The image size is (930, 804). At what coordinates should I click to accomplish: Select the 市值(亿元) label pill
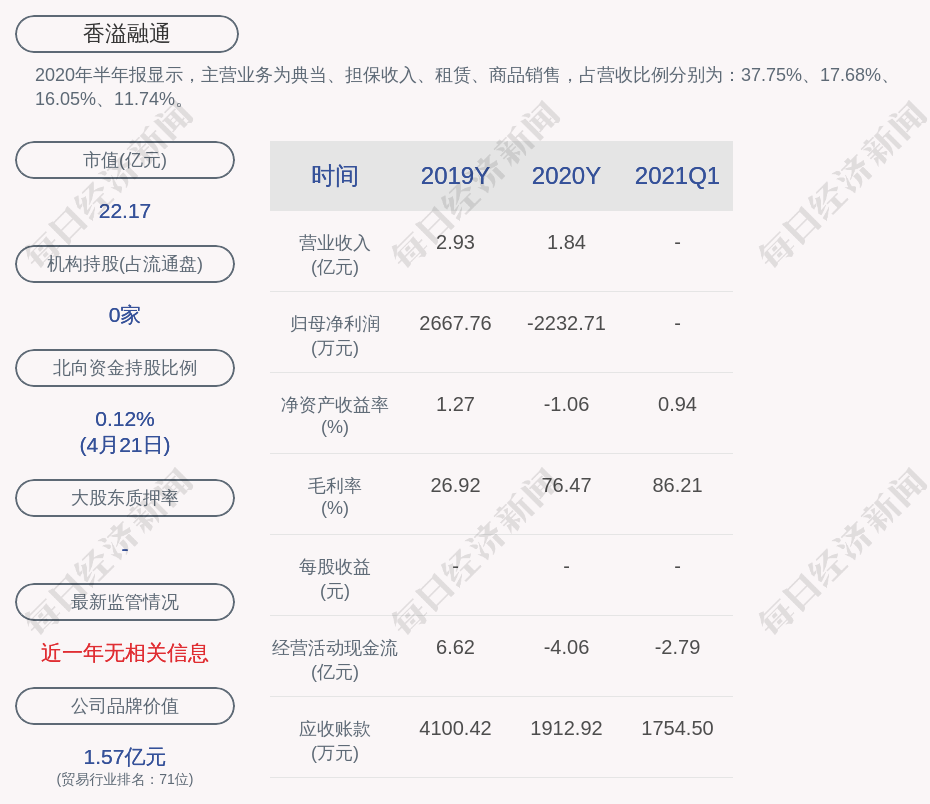tap(125, 160)
